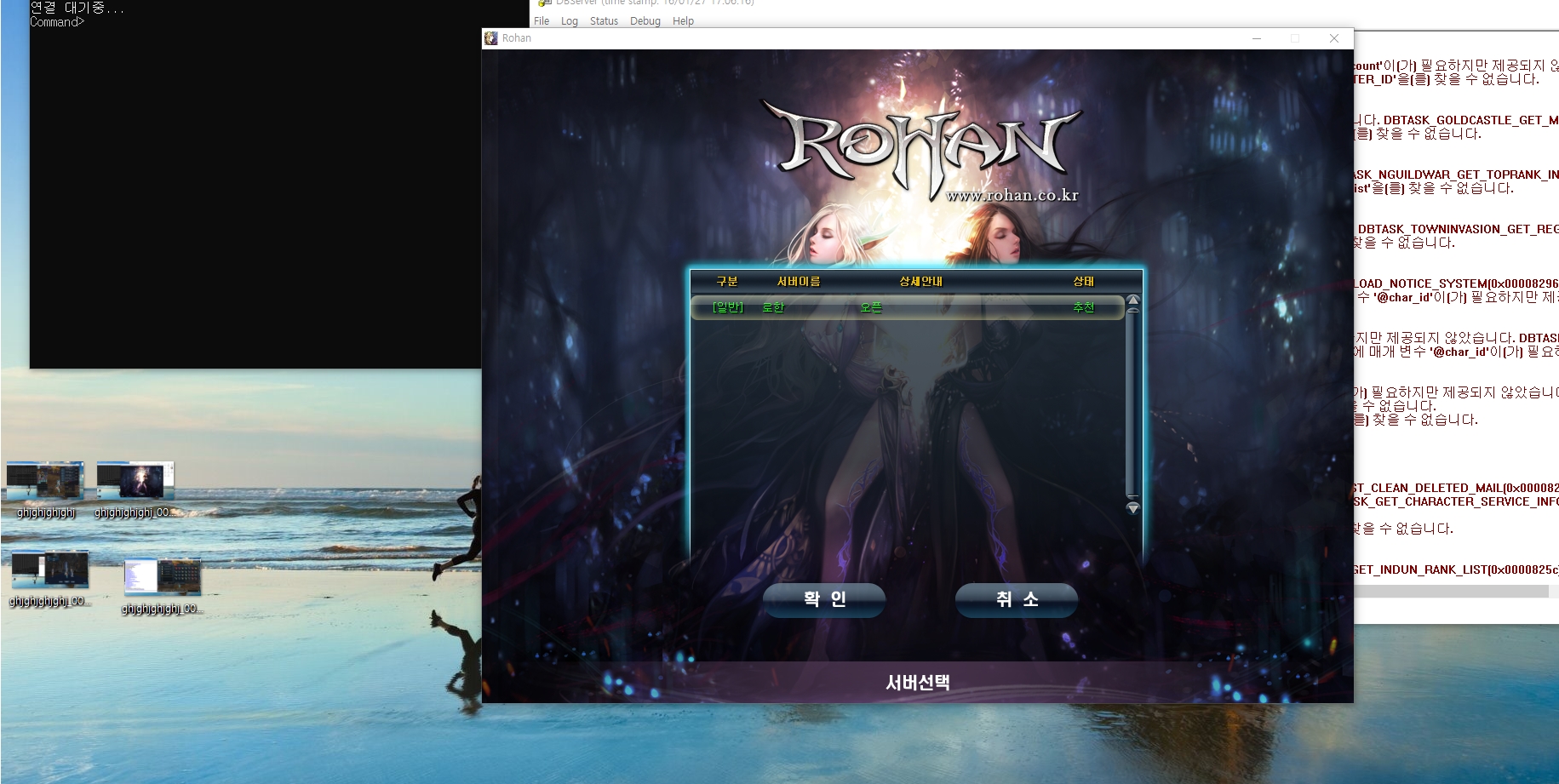The width and height of the screenshot is (1559, 784).
Task: Click T_CLEAN_DELETED_MAIL log line in DBServer
Action: click(x=1455, y=488)
